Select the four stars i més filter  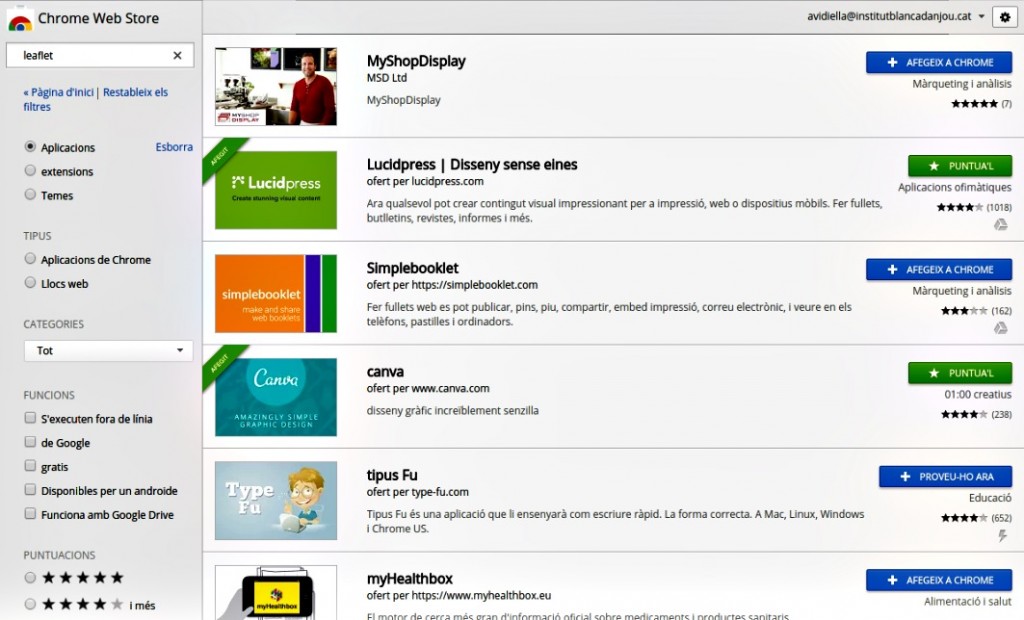coord(30,604)
